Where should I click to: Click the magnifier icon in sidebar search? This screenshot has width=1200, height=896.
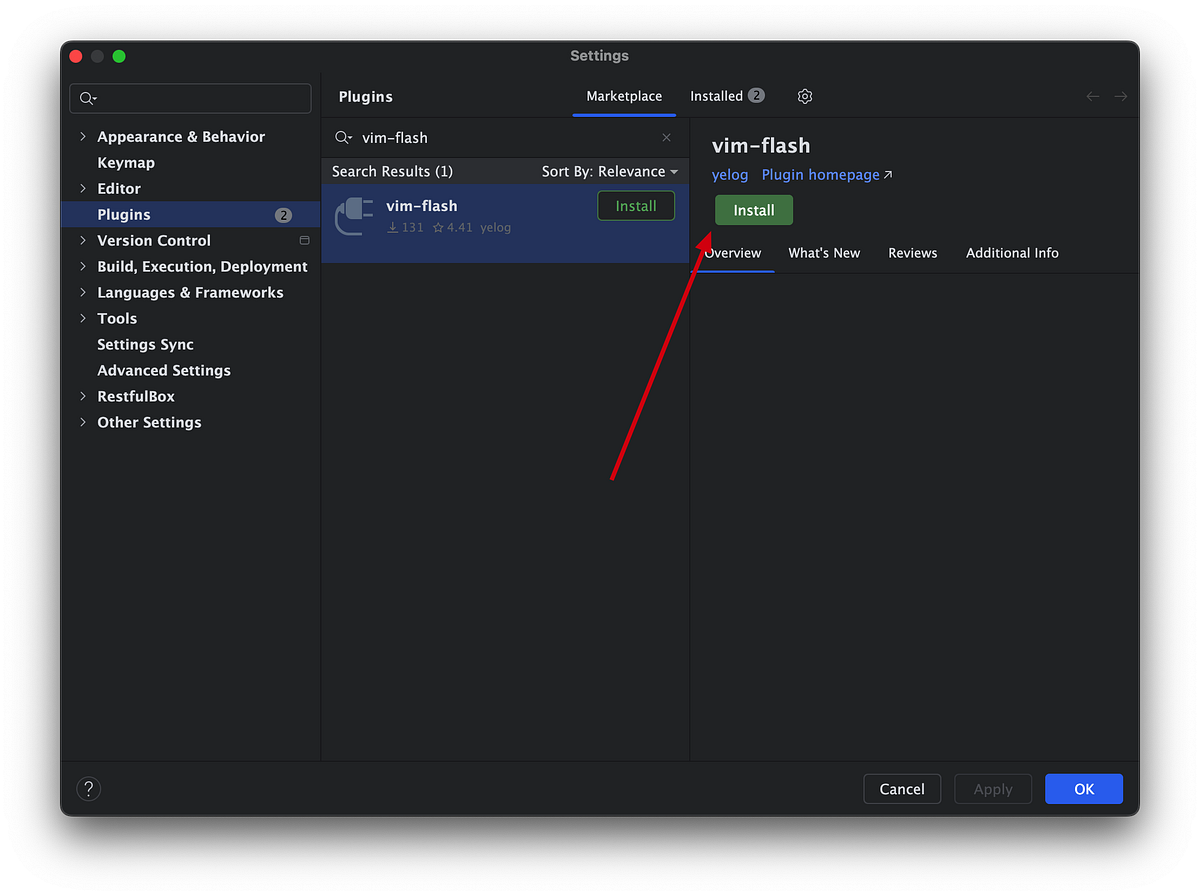click(x=88, y=98)
